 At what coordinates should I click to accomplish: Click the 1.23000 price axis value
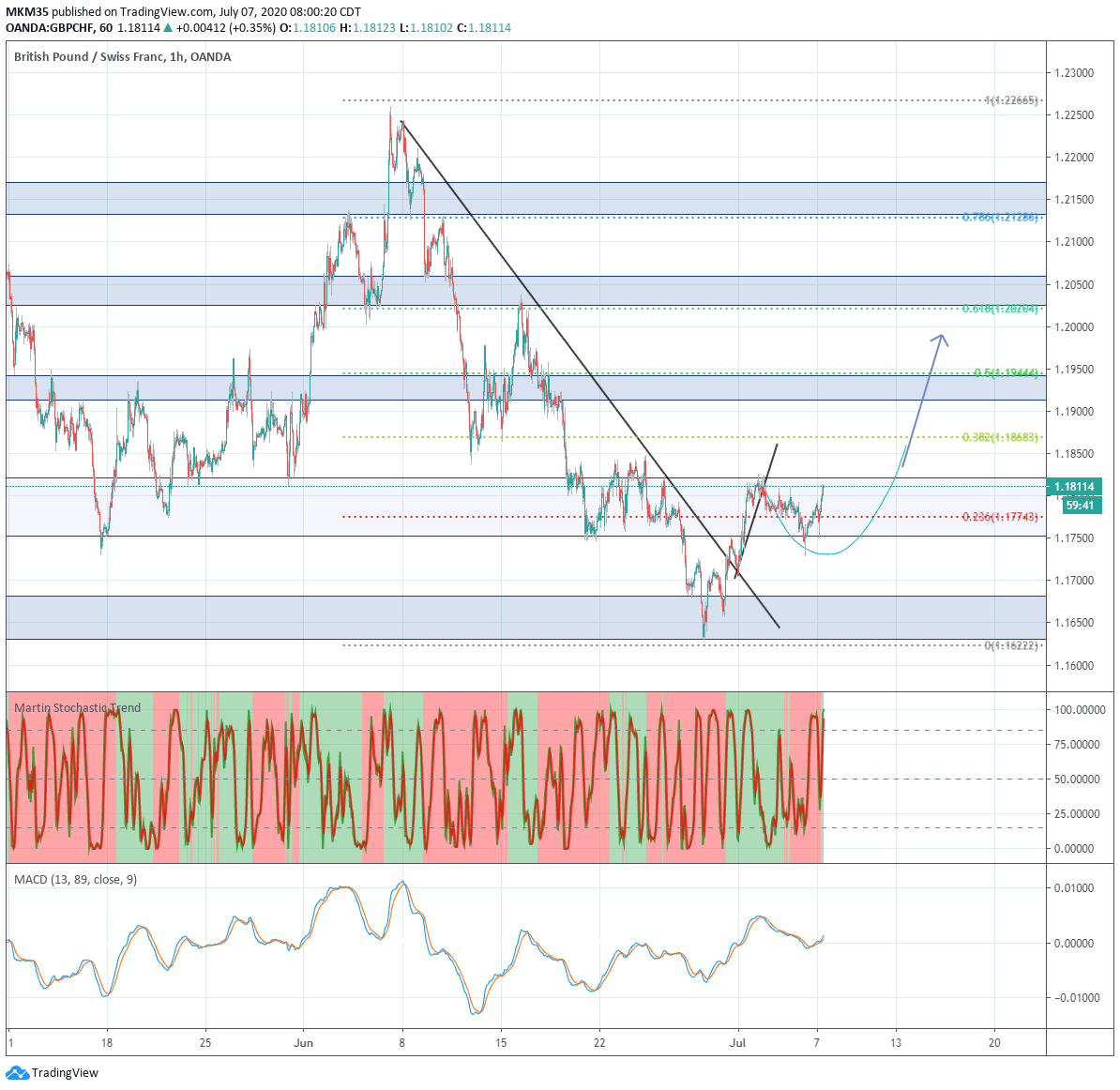coord(1074,73)
